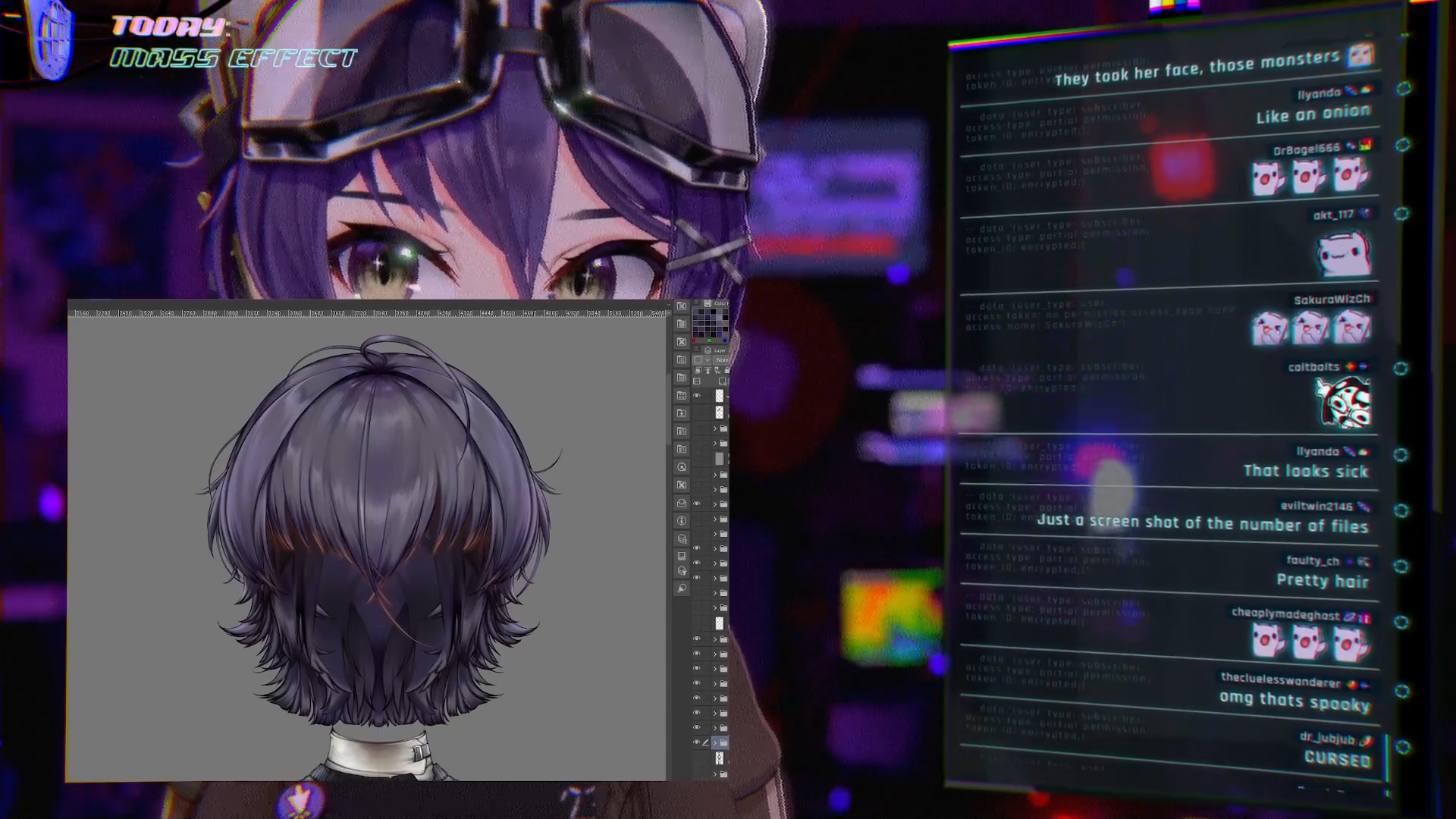Click the layer stack with funnel filter icon
This screenshot has width=1456, height=819.
[682, 571]
